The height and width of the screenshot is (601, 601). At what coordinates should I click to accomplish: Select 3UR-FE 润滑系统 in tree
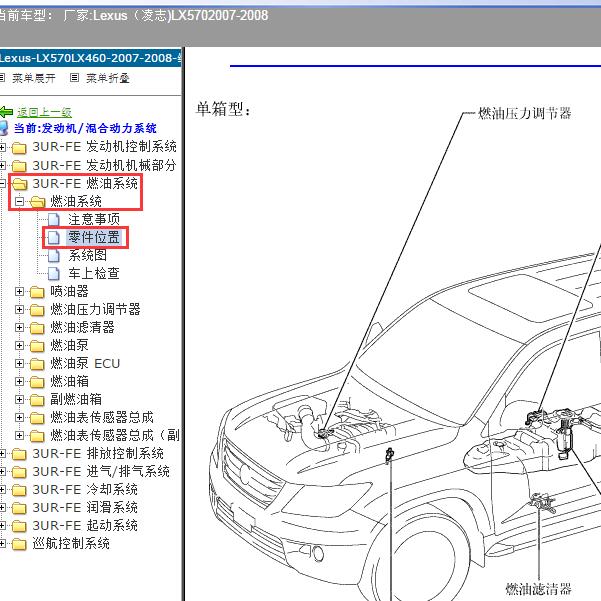click(85, 507)
